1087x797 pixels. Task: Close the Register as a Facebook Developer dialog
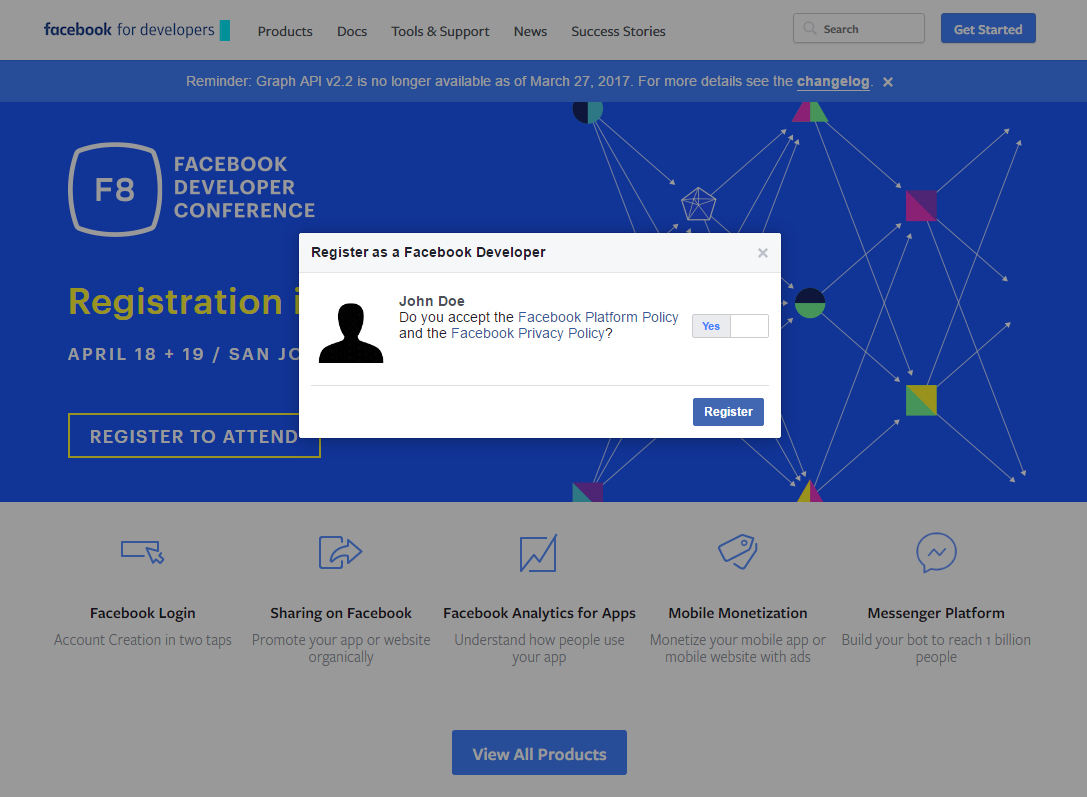tap(763, 253)
